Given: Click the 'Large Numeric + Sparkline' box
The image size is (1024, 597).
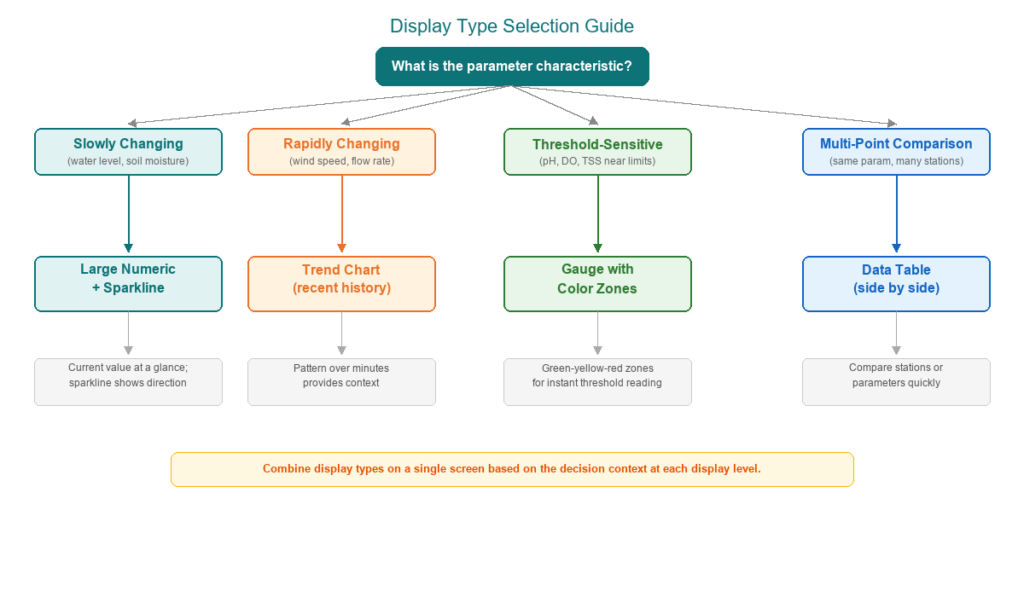Looking at the screenshot, I should tap(129, 284).
